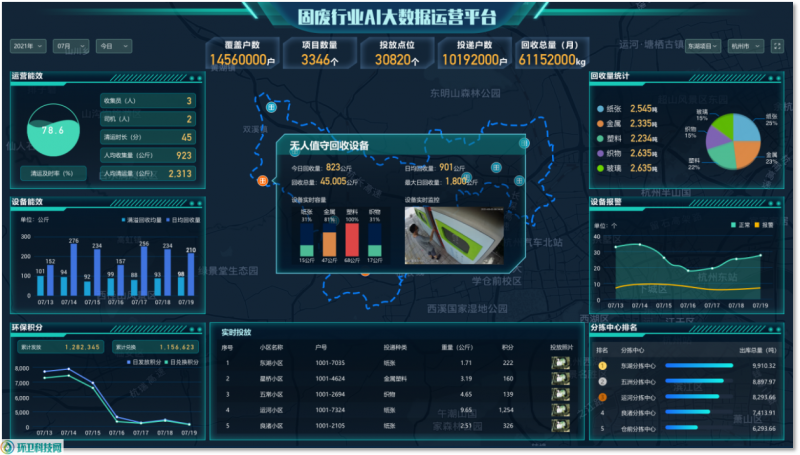This screenshot has width=800, height=455.
Task: Open the photo thumbnail for 运河小区 row
Action: point(560,410)
